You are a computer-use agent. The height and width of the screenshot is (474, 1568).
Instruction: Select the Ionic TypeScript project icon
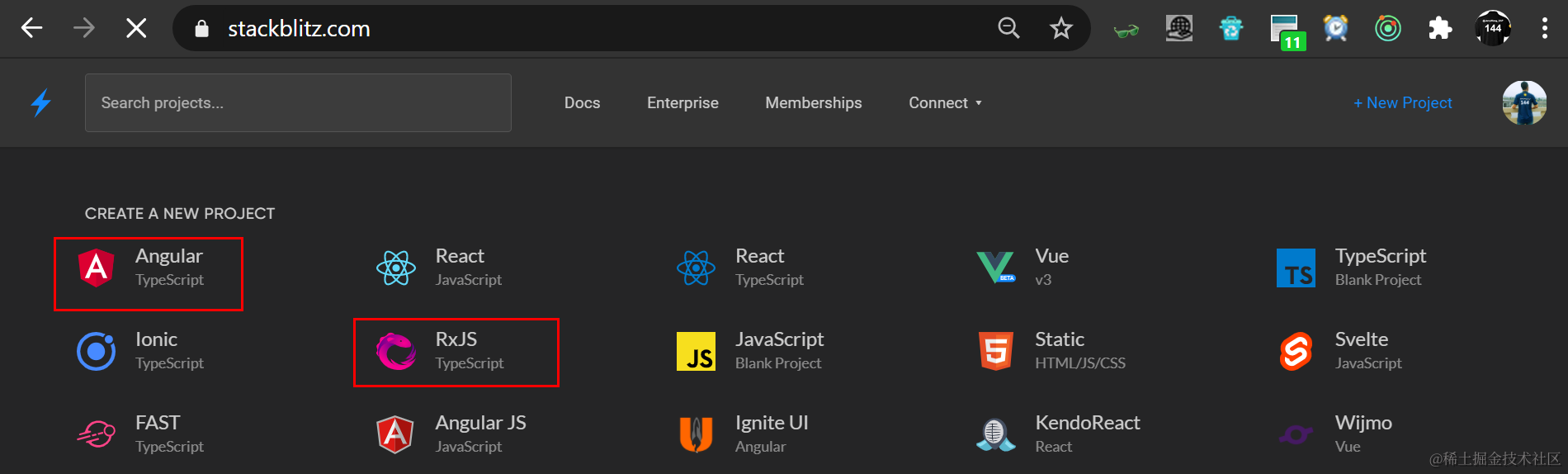(x=97, y=351)
